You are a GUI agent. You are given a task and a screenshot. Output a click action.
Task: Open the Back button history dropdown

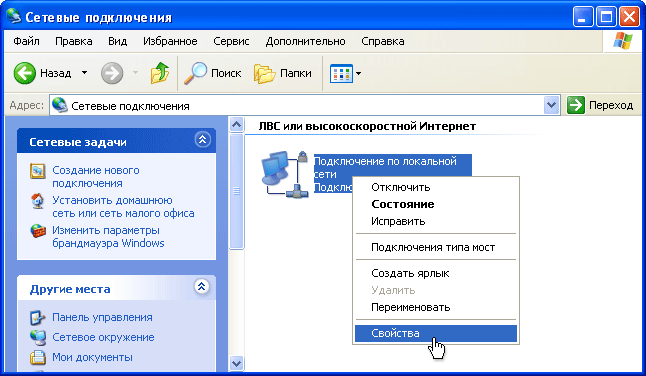coord(84,73)
